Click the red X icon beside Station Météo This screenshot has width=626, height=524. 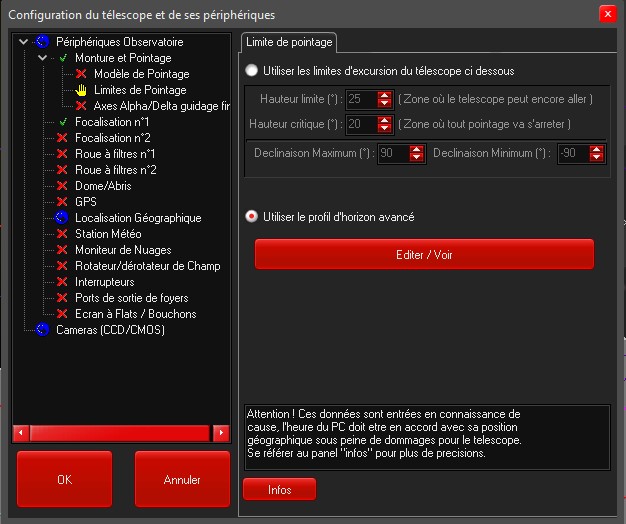pos(62,234)
